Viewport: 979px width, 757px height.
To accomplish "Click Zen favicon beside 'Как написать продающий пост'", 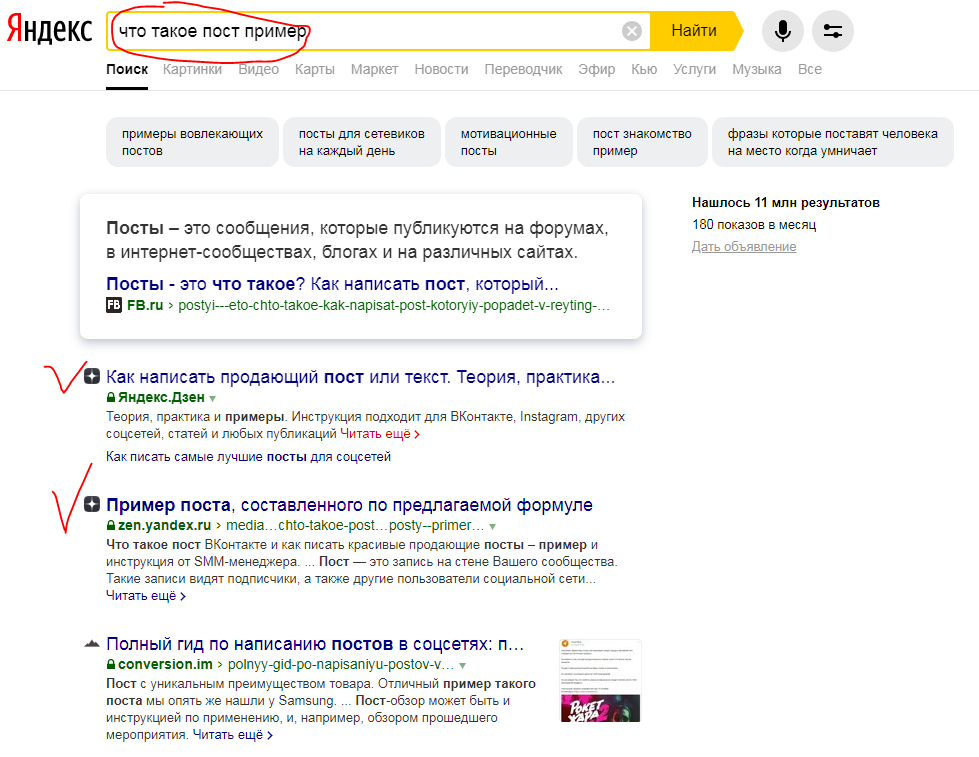I will tap(92, 376).
